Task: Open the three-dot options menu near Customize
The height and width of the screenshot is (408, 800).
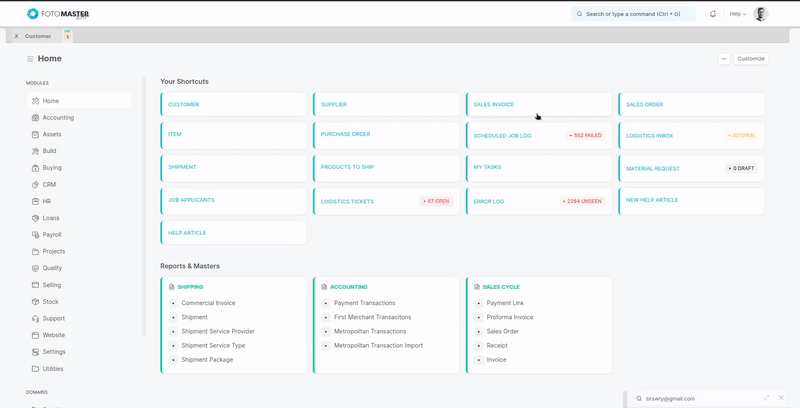Action: coord(724,59)
